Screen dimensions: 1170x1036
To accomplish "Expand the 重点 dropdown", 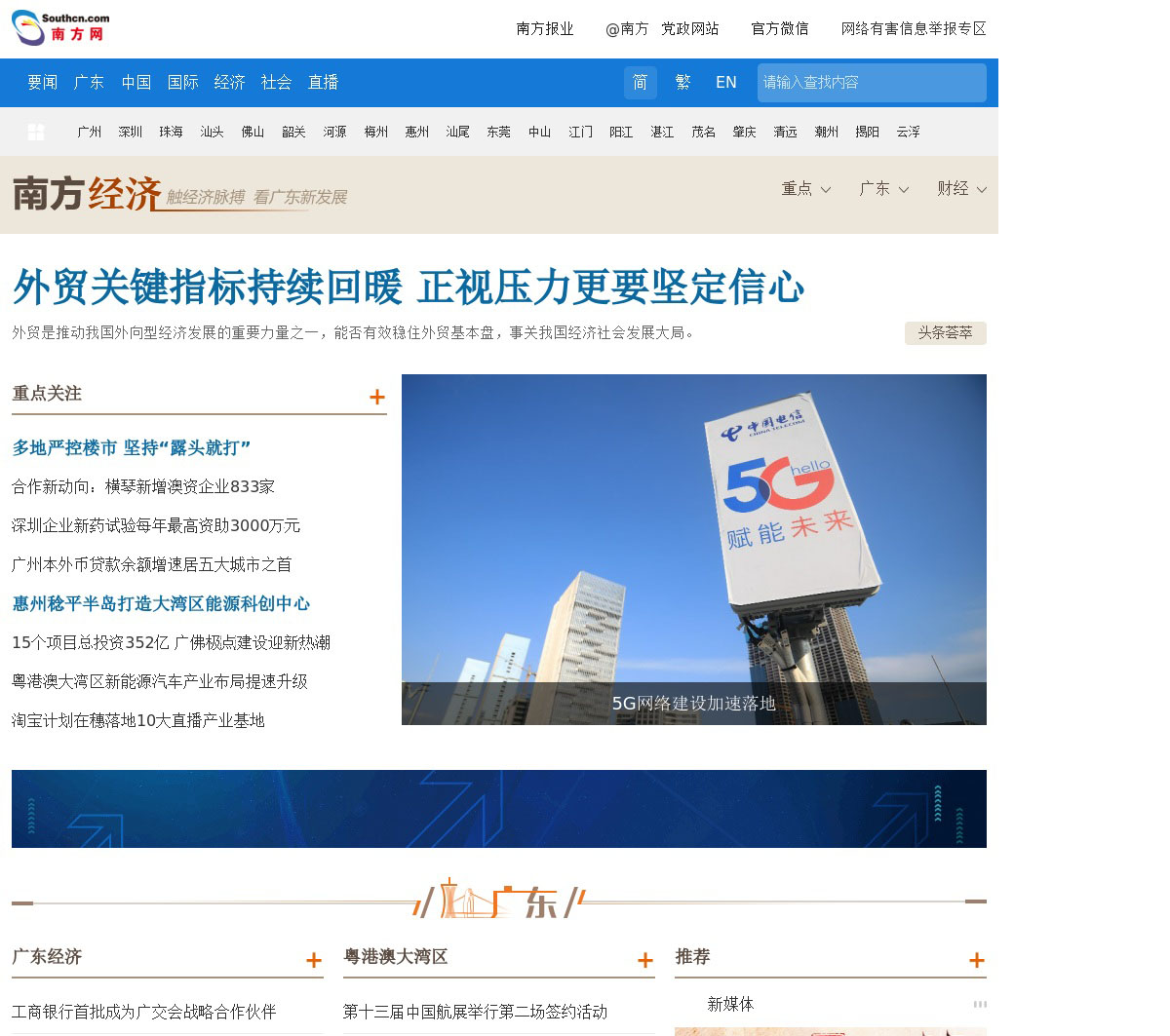I will click(806, 189).
